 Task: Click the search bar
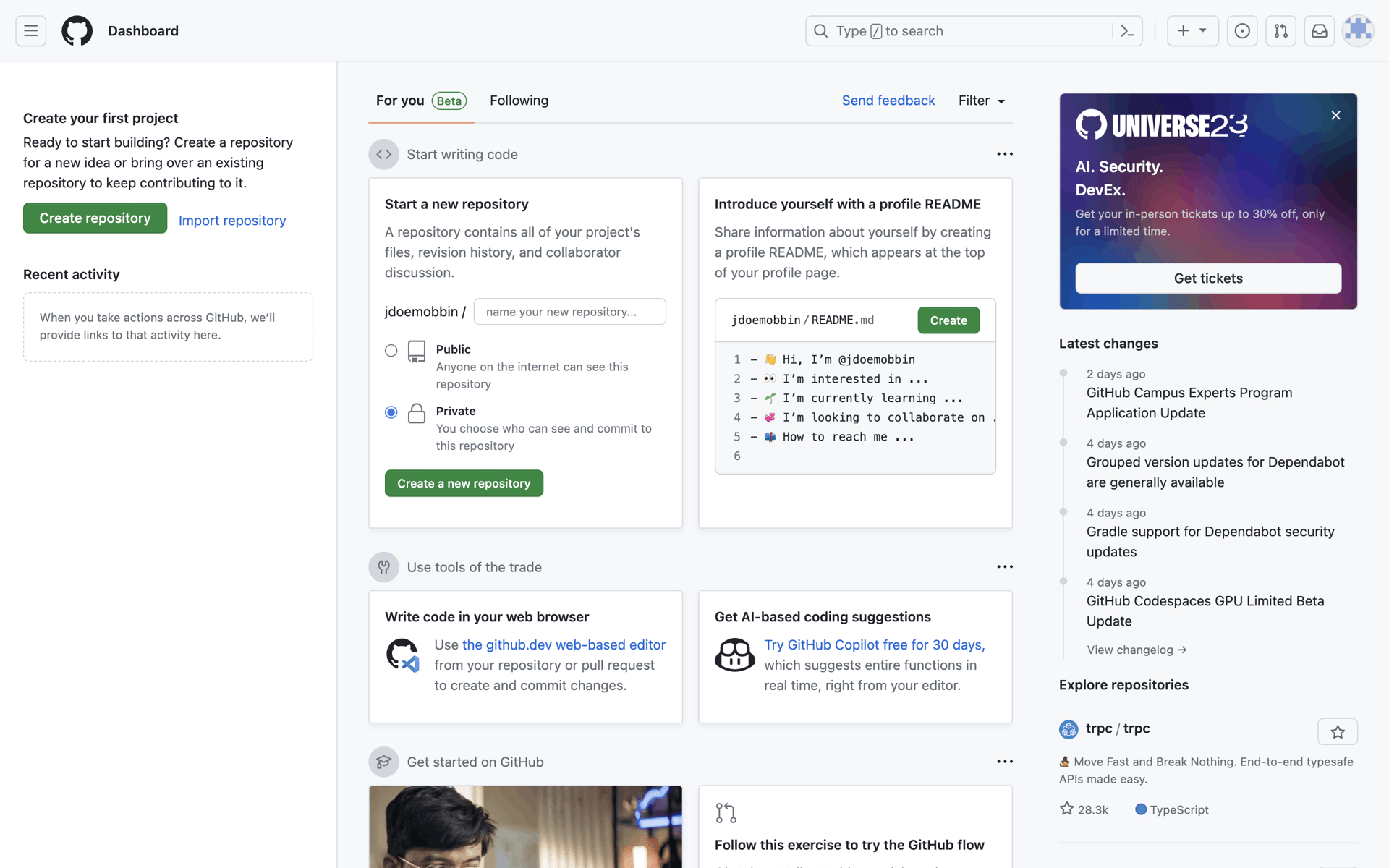tap(973, 31)
